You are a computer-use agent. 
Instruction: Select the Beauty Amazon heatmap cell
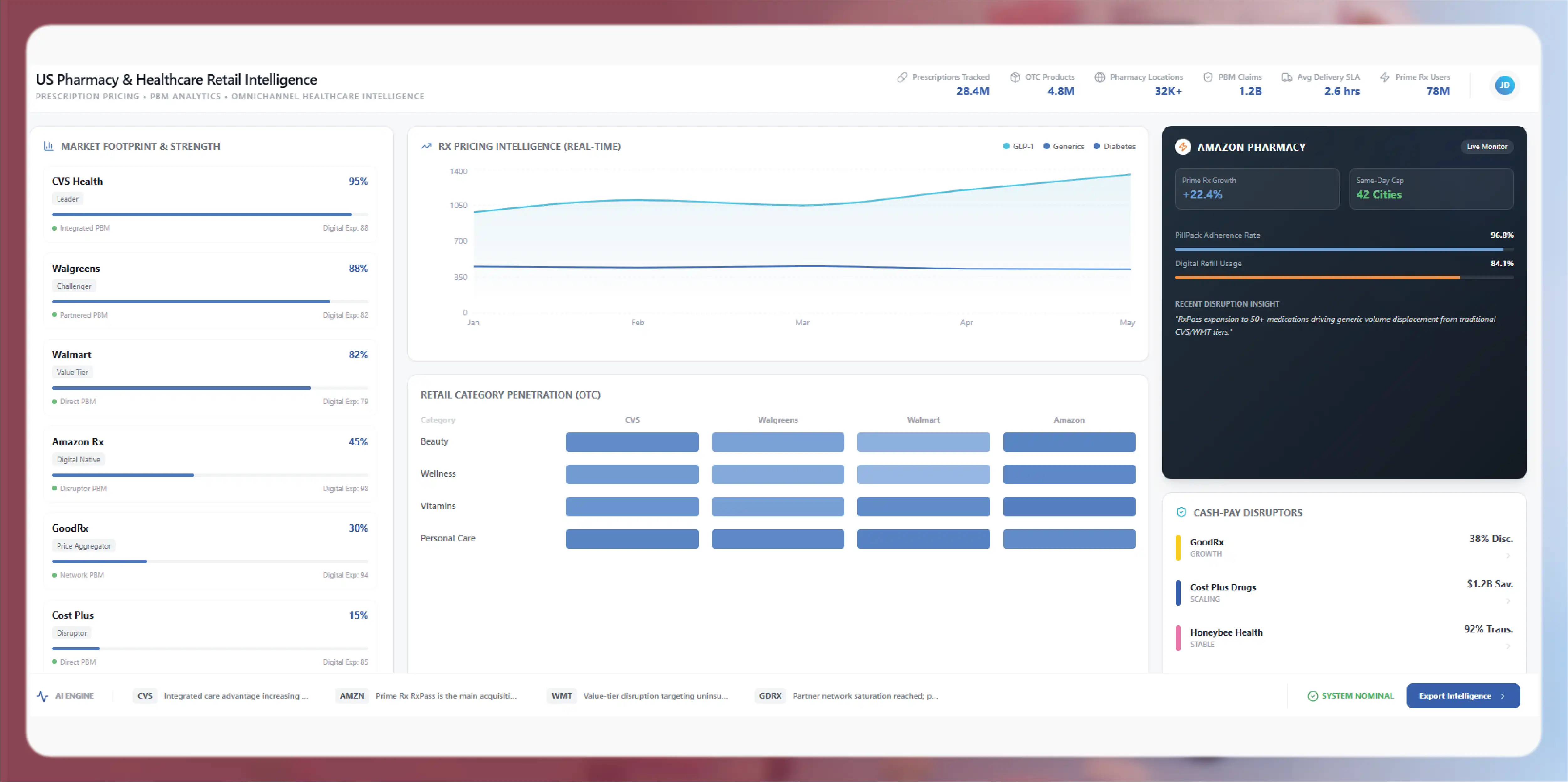point(1069,442)
